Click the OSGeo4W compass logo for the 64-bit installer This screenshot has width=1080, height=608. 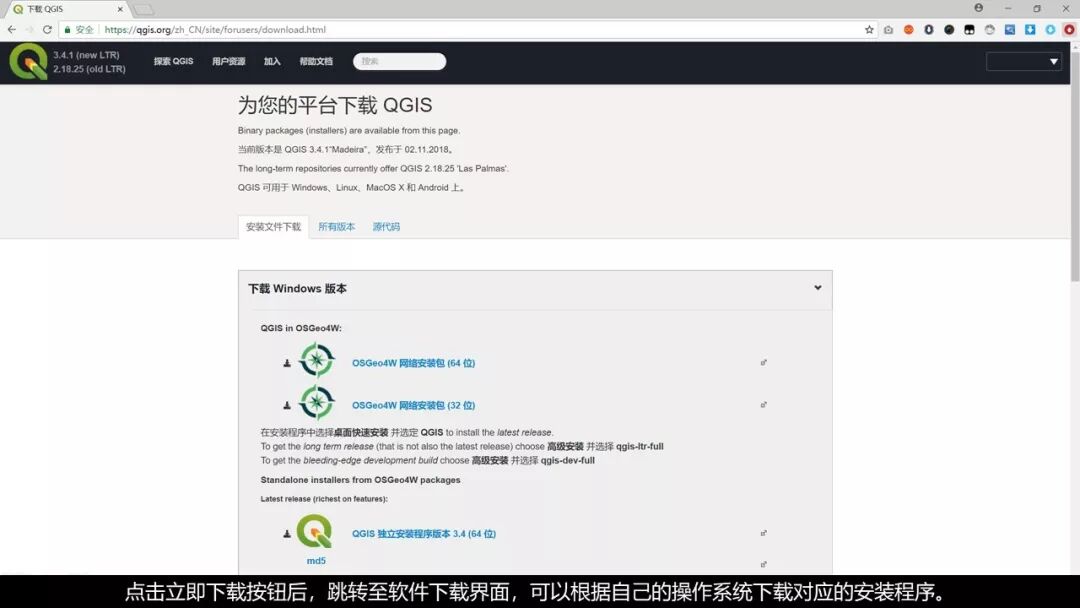[x=317, y=359]
